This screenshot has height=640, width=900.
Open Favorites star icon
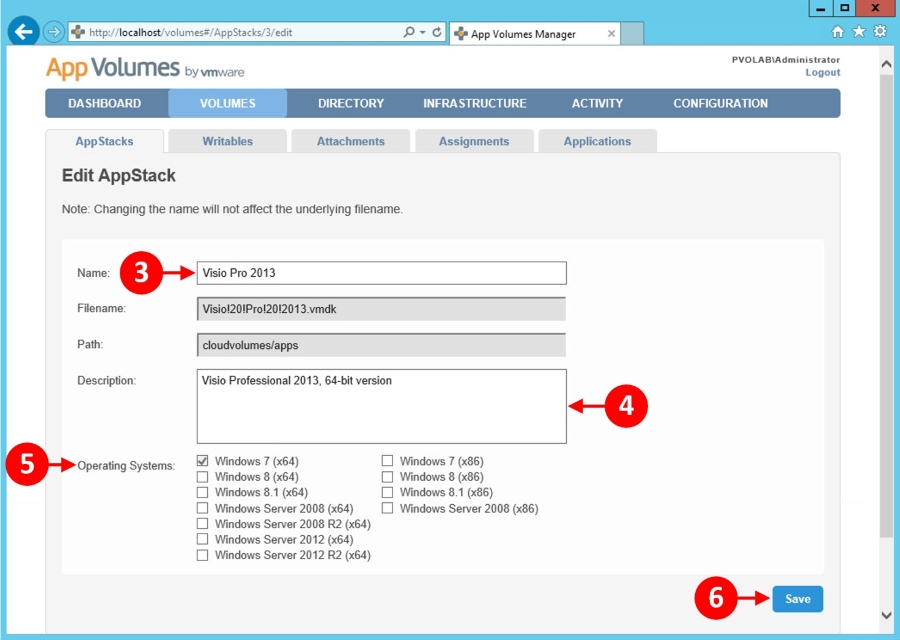coord(859,32)
